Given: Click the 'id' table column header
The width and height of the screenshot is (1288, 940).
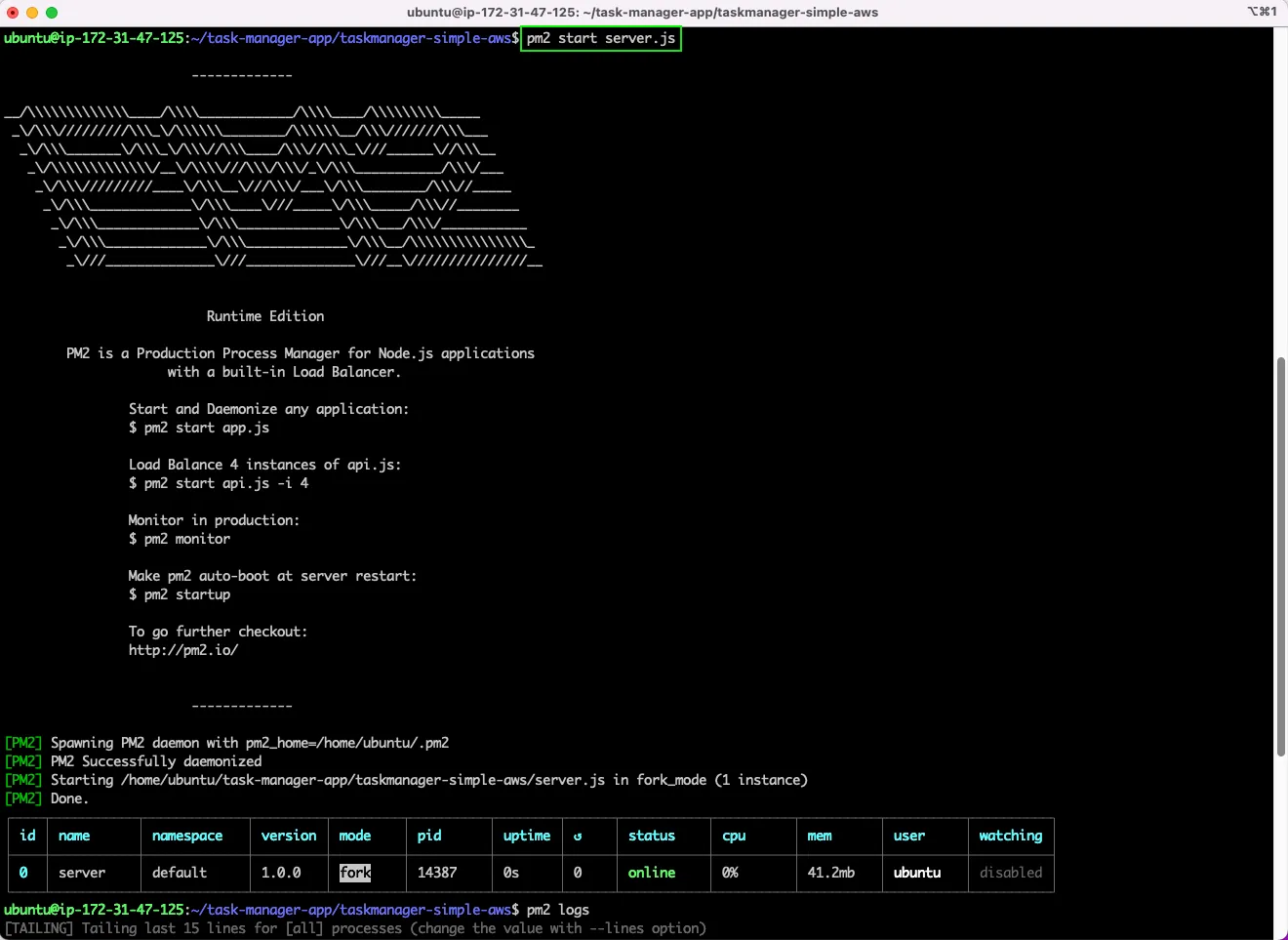Looking at the screenshot, I should (x=27, y=836).
